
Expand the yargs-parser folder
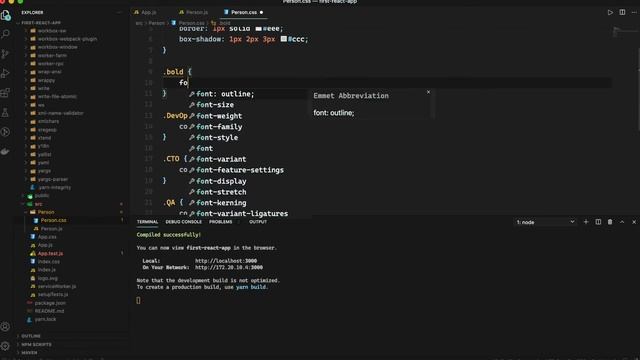point(53,179)
